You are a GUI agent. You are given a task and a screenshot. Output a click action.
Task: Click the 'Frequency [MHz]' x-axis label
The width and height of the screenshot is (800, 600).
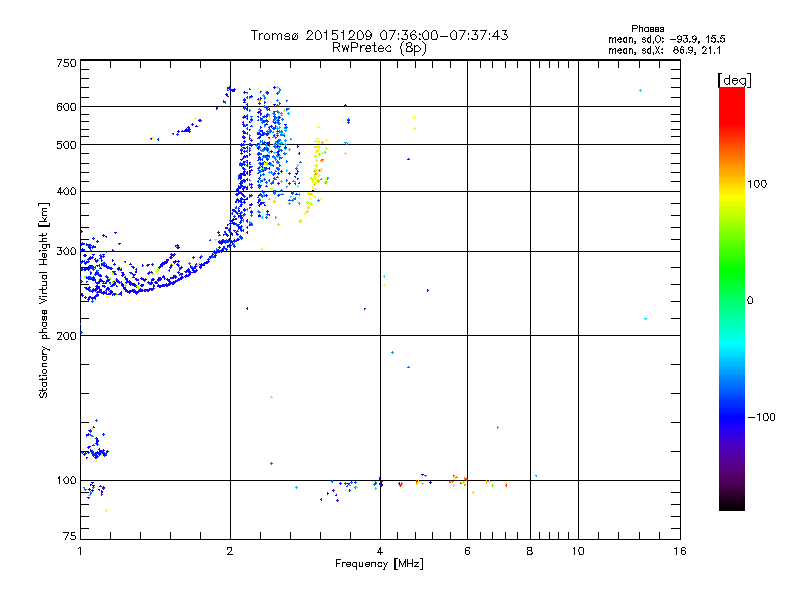[x=379, y=564]
